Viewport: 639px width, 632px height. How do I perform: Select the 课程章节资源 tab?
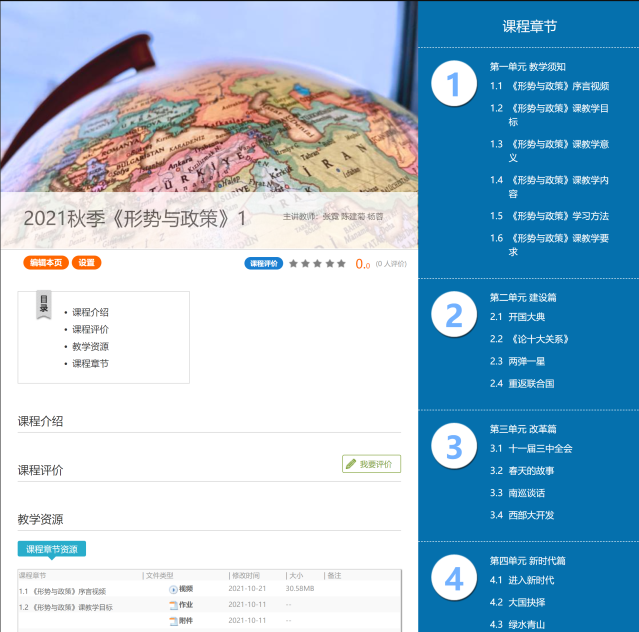(52, 549)
